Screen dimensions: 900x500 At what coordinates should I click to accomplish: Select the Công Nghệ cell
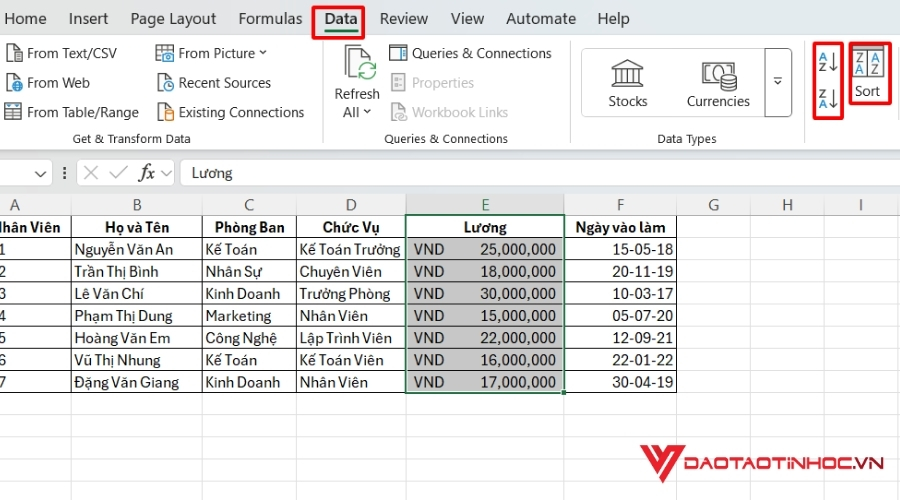(x=249, y=338)
